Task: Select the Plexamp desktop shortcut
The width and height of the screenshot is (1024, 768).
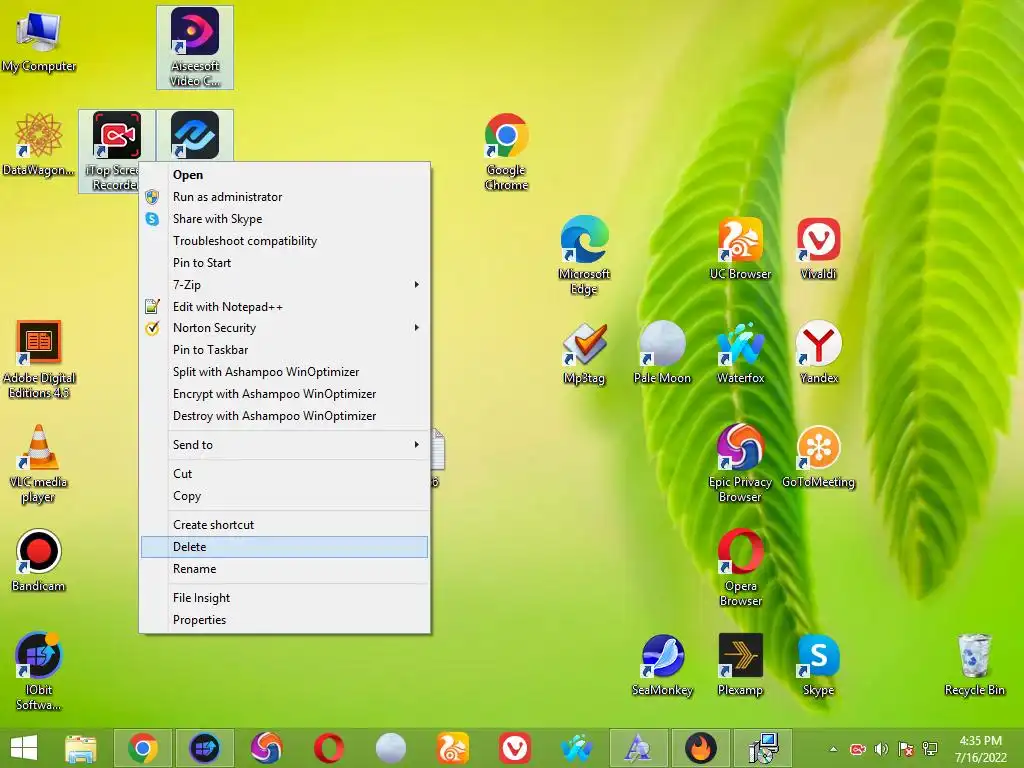Action: point(740,665)
